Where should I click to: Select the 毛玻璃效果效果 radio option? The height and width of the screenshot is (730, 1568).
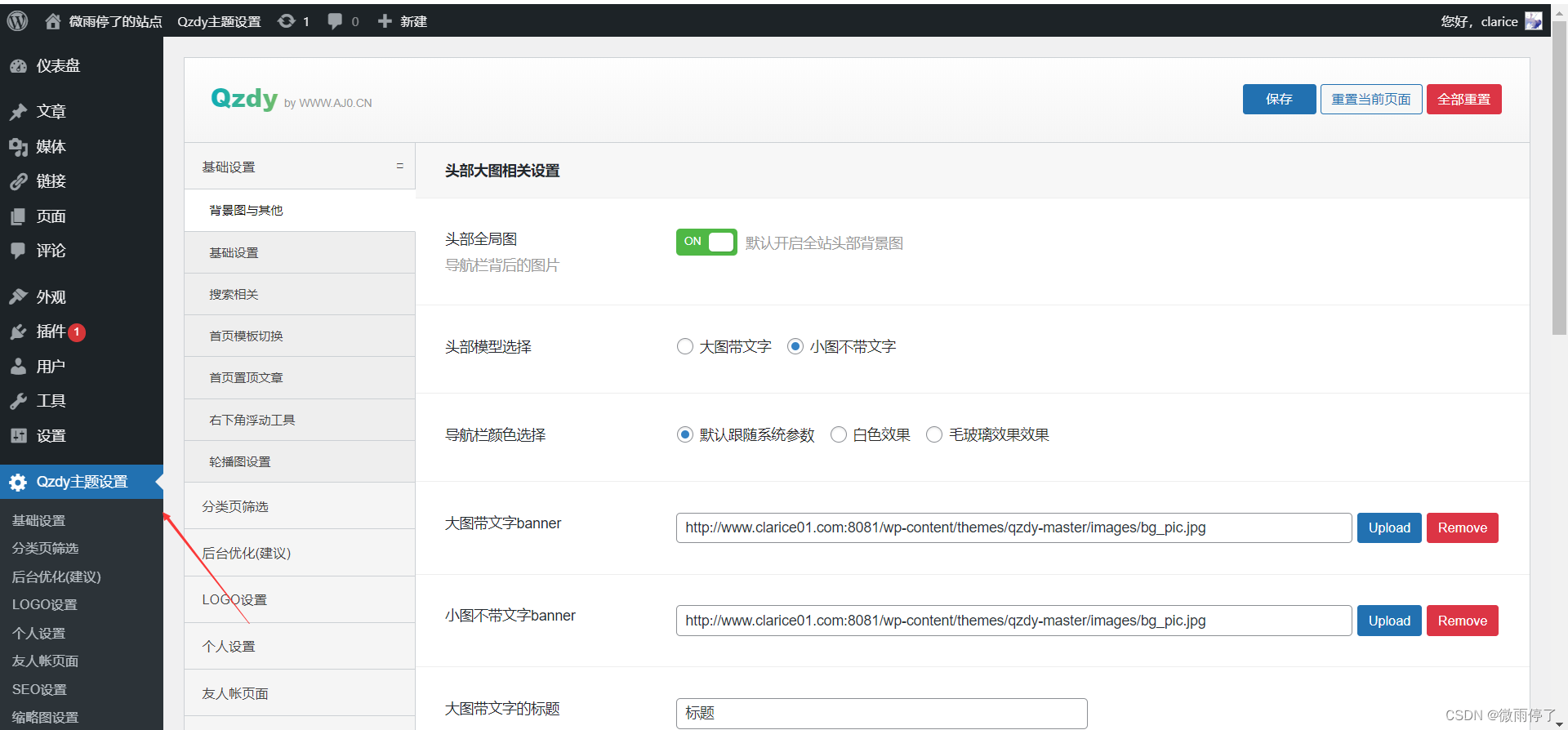tap(934, 434)
